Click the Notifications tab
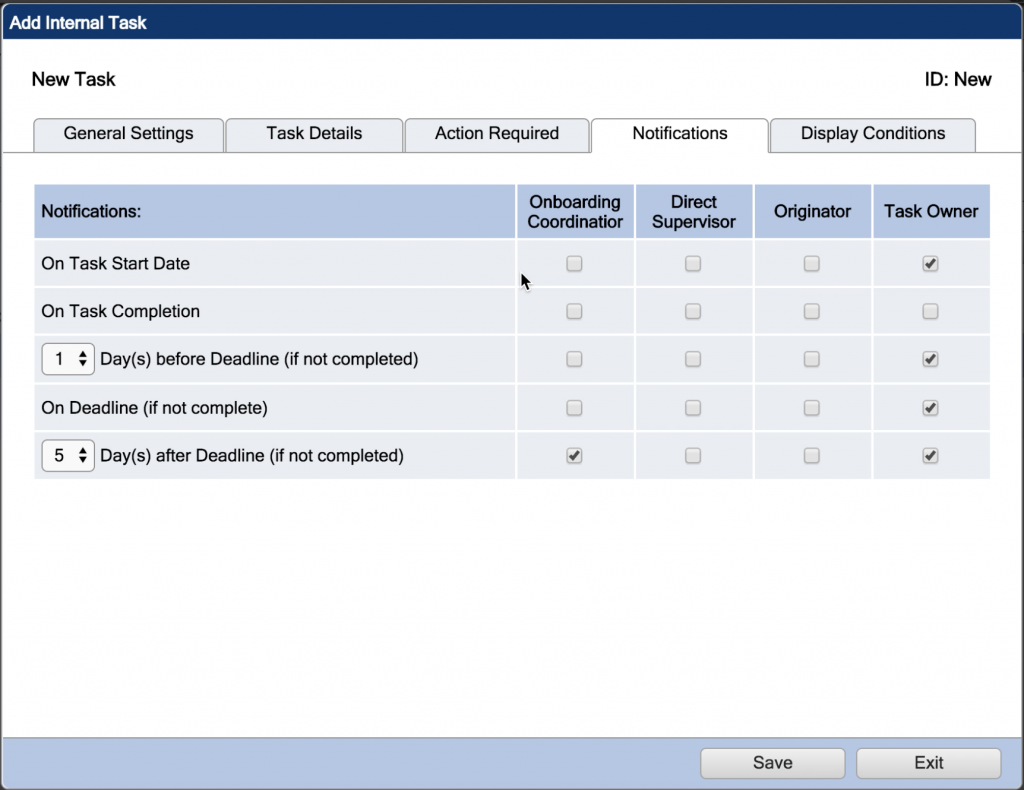1024x790 pixels. (679, 134)
